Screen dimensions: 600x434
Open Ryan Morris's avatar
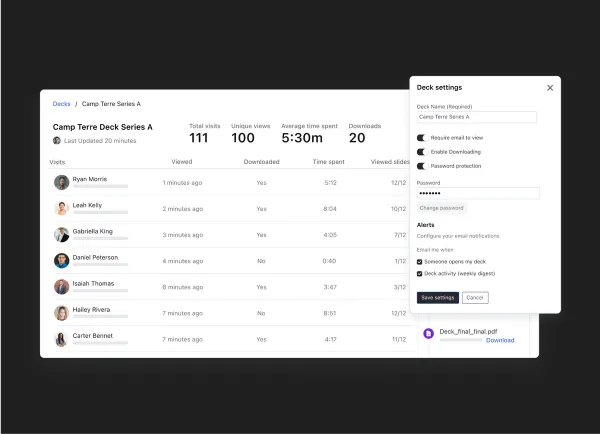click(x=61, y=183)
